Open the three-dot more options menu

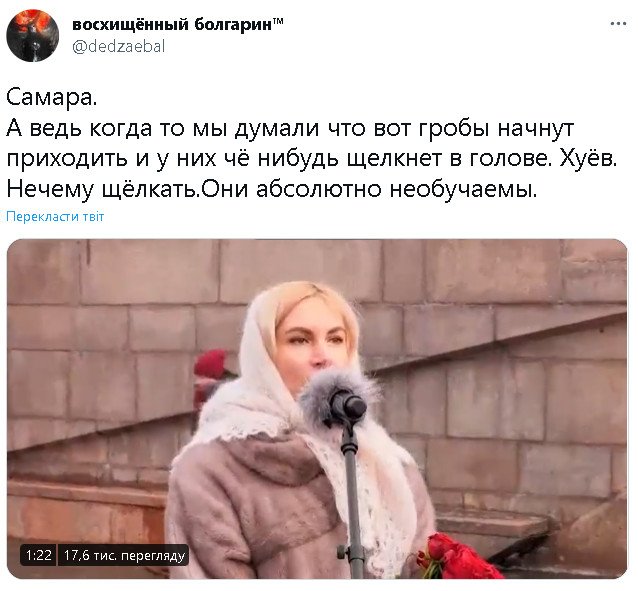618,24
